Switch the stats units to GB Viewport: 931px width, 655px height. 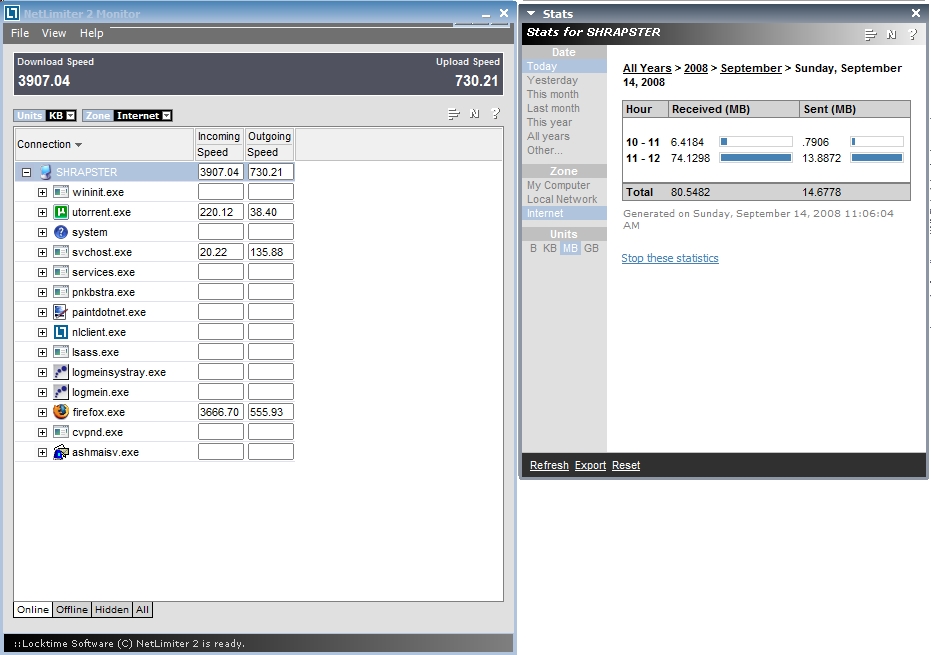click(x=591, y=248)
